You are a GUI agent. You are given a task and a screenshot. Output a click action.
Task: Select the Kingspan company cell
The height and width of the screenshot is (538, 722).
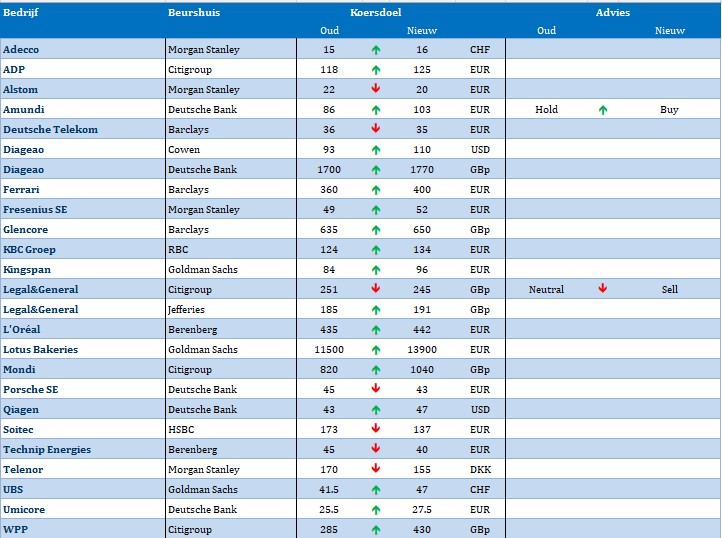pos(83,269)
